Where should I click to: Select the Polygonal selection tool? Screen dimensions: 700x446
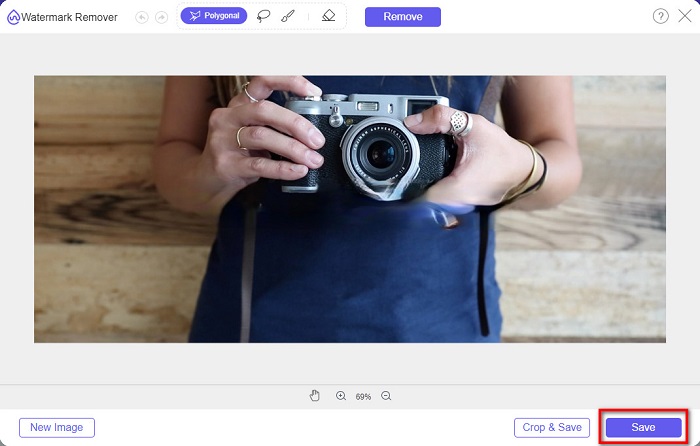point(214,16)
